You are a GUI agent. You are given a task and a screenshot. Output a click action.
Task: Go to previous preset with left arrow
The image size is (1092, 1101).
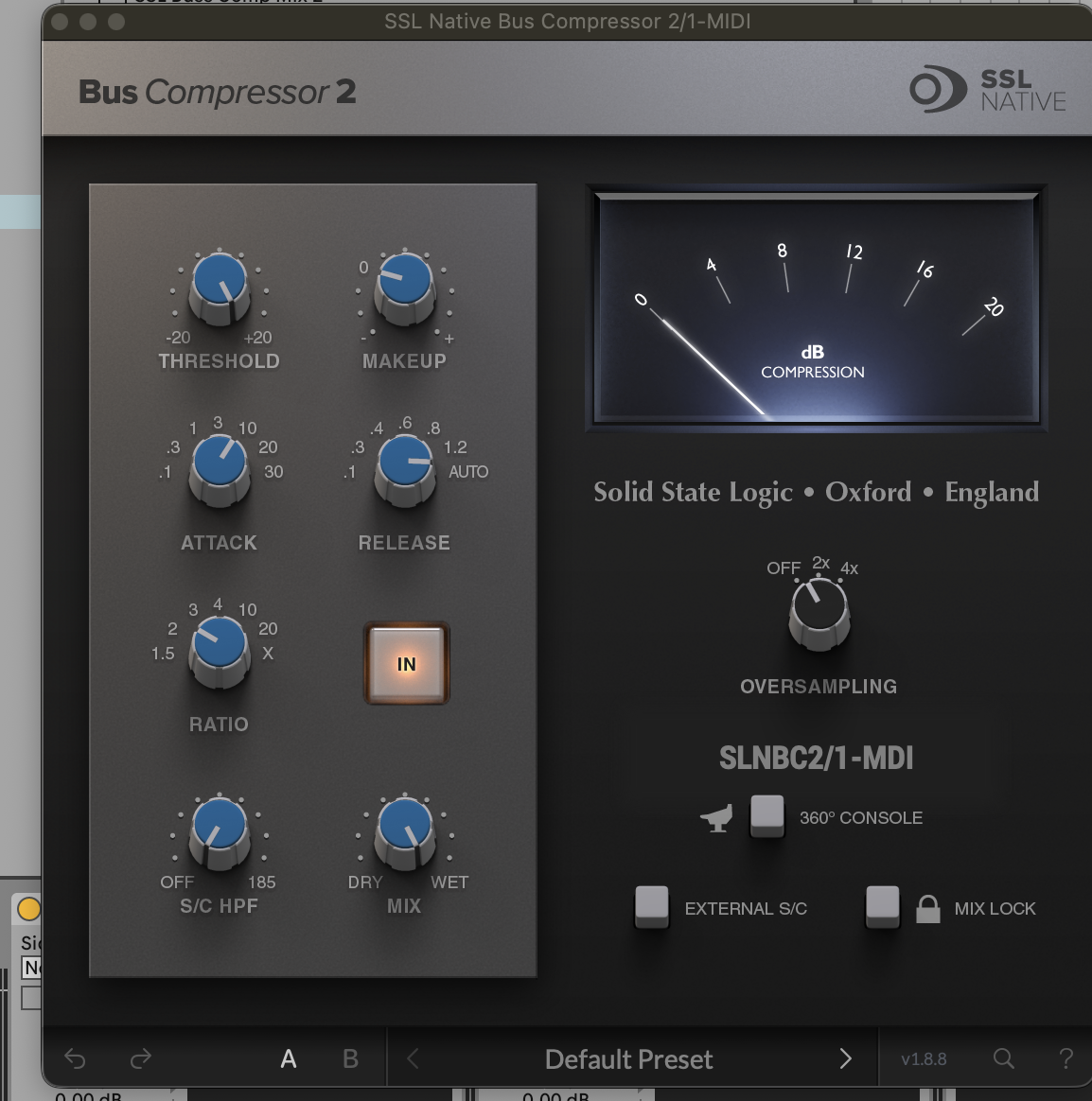click(414, 1058)
